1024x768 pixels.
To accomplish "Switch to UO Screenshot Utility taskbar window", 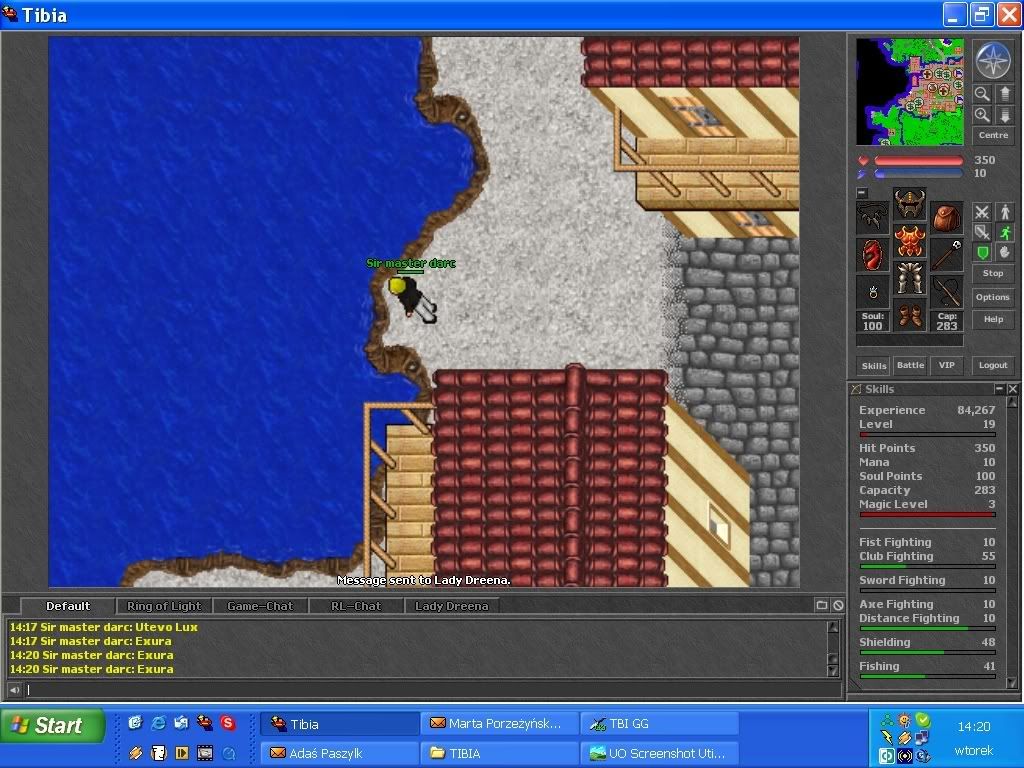I will coord(660,753).
